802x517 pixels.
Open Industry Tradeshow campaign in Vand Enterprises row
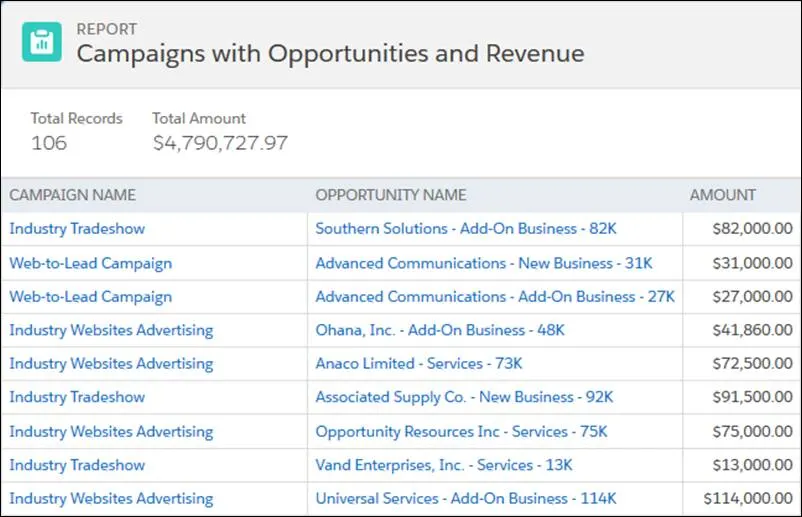(x=77, y=465)
